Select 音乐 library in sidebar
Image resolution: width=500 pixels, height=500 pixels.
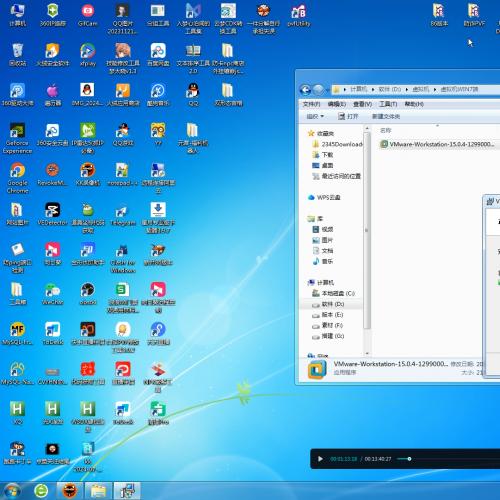[323, 261]
